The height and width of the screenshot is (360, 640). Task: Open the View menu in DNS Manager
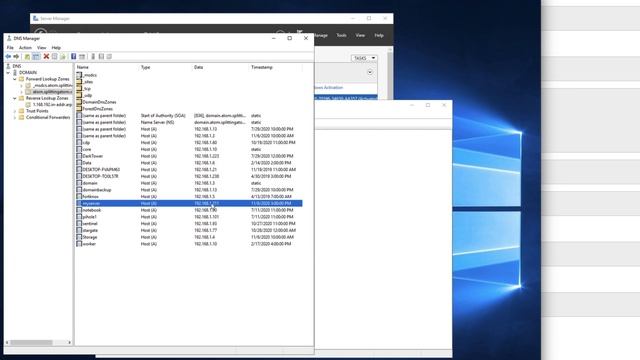(42, 48)
